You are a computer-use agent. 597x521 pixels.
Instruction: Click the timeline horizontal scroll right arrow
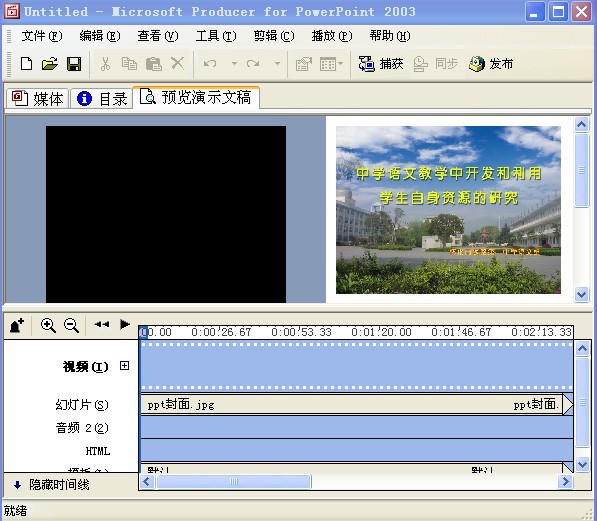point(565,482)
